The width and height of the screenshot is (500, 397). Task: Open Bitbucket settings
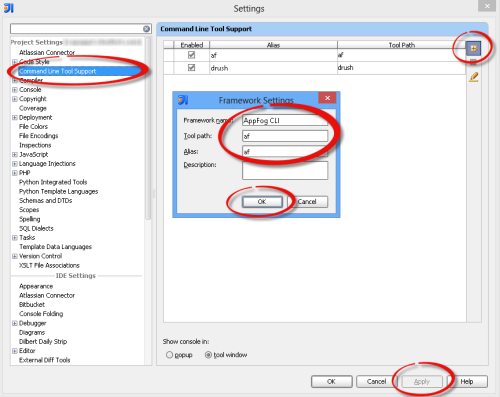click(x=32, y=305)
